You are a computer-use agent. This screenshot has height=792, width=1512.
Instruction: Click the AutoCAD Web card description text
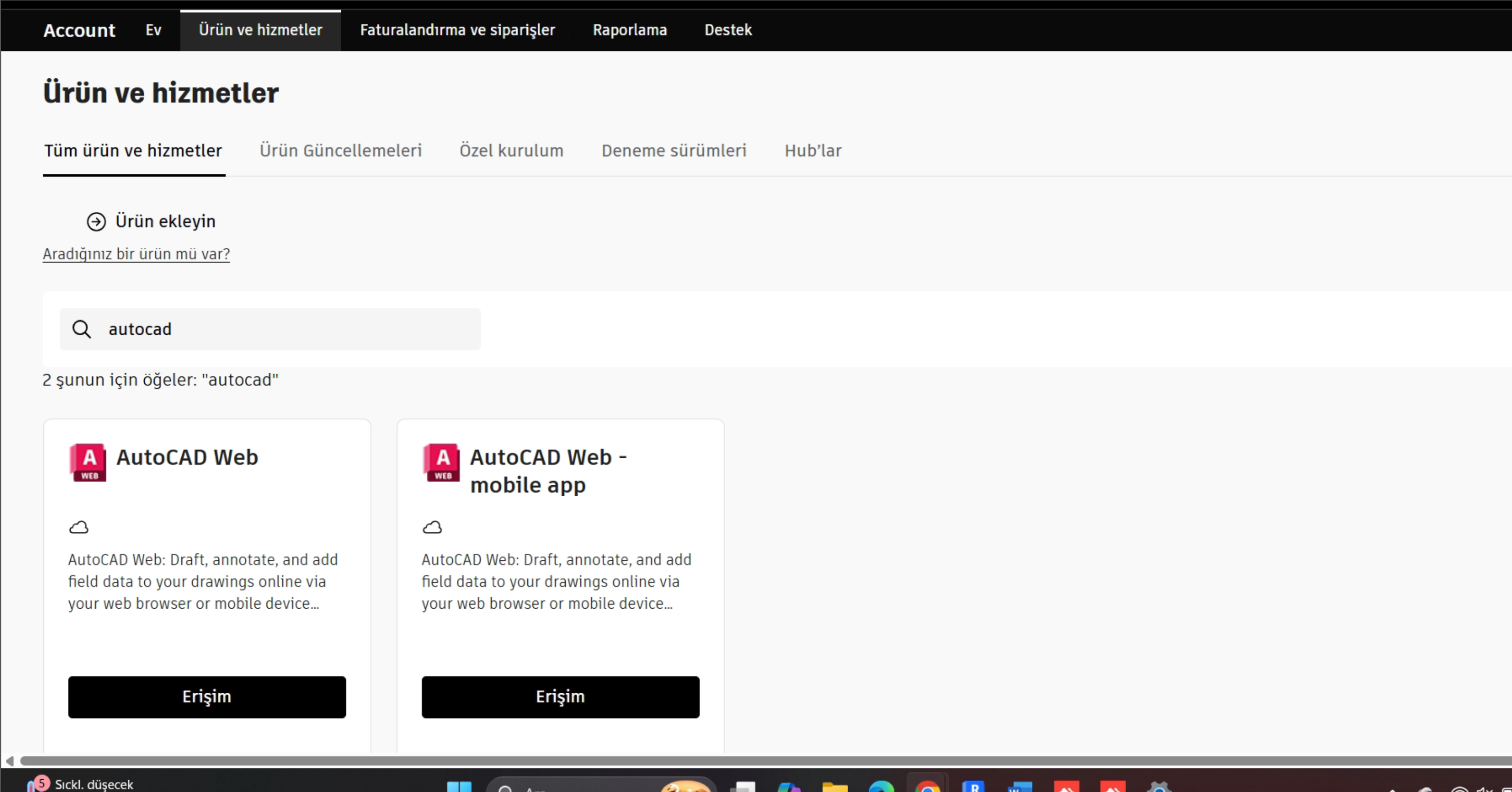pyautogui.click(x=203, y=581)
